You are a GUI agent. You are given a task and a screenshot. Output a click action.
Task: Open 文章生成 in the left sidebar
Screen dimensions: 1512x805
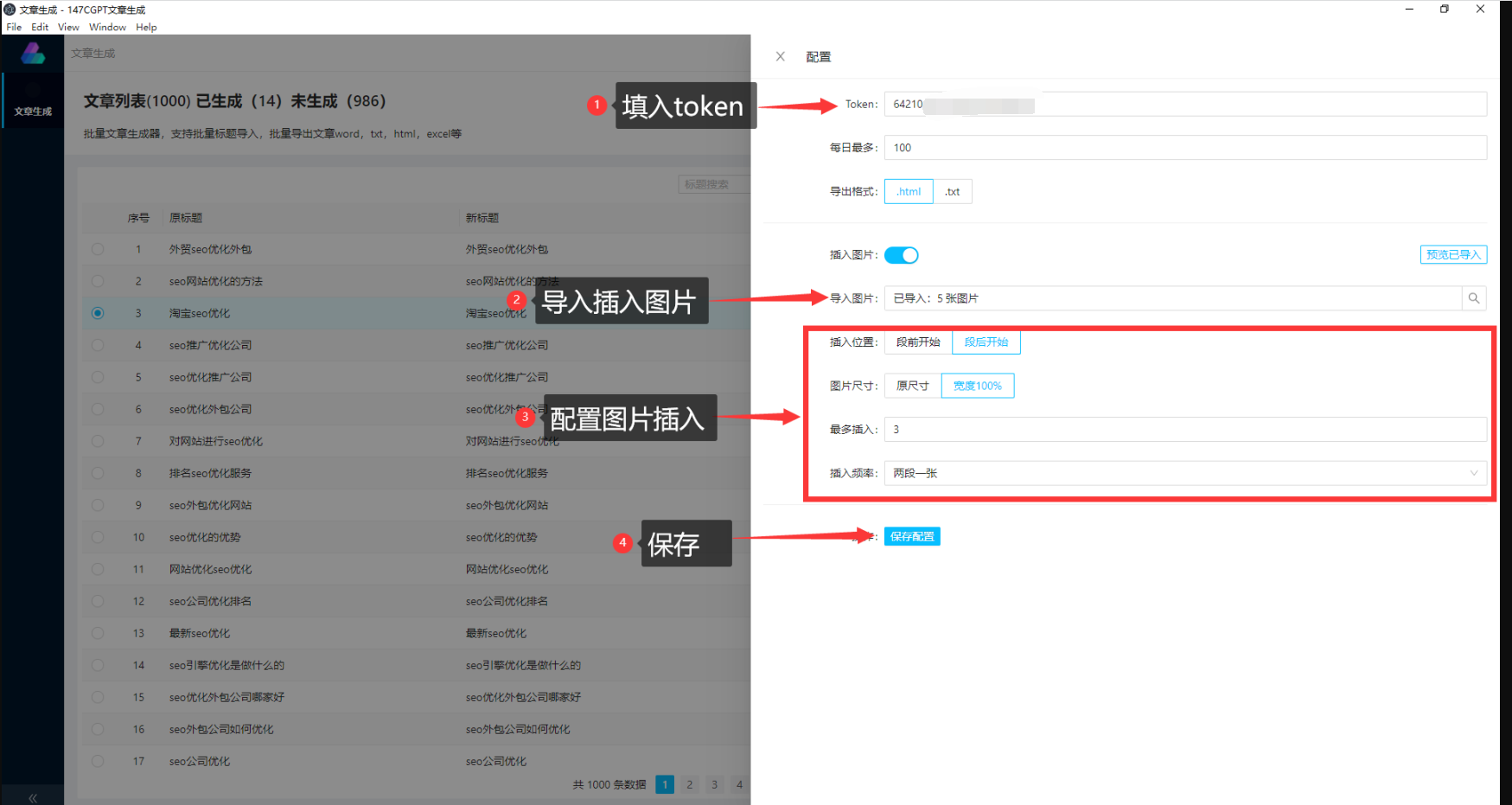(33, 102)
